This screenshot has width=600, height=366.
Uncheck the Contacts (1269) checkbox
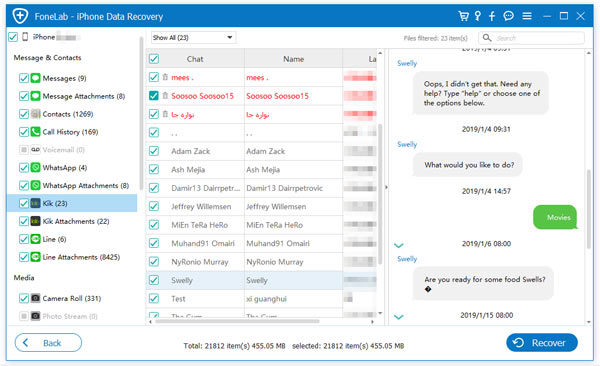24,114
